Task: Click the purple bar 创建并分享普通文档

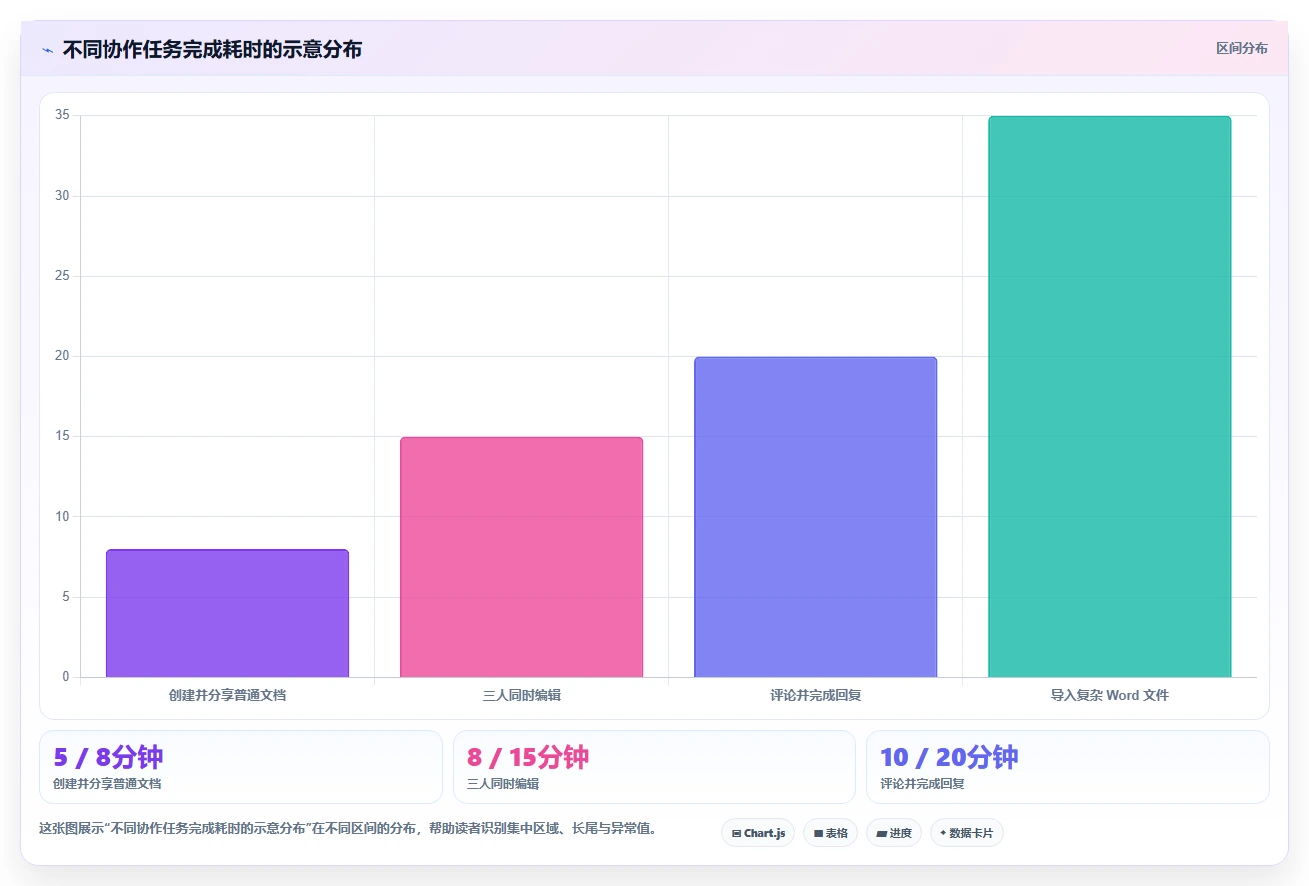Action: click(227, 613)
